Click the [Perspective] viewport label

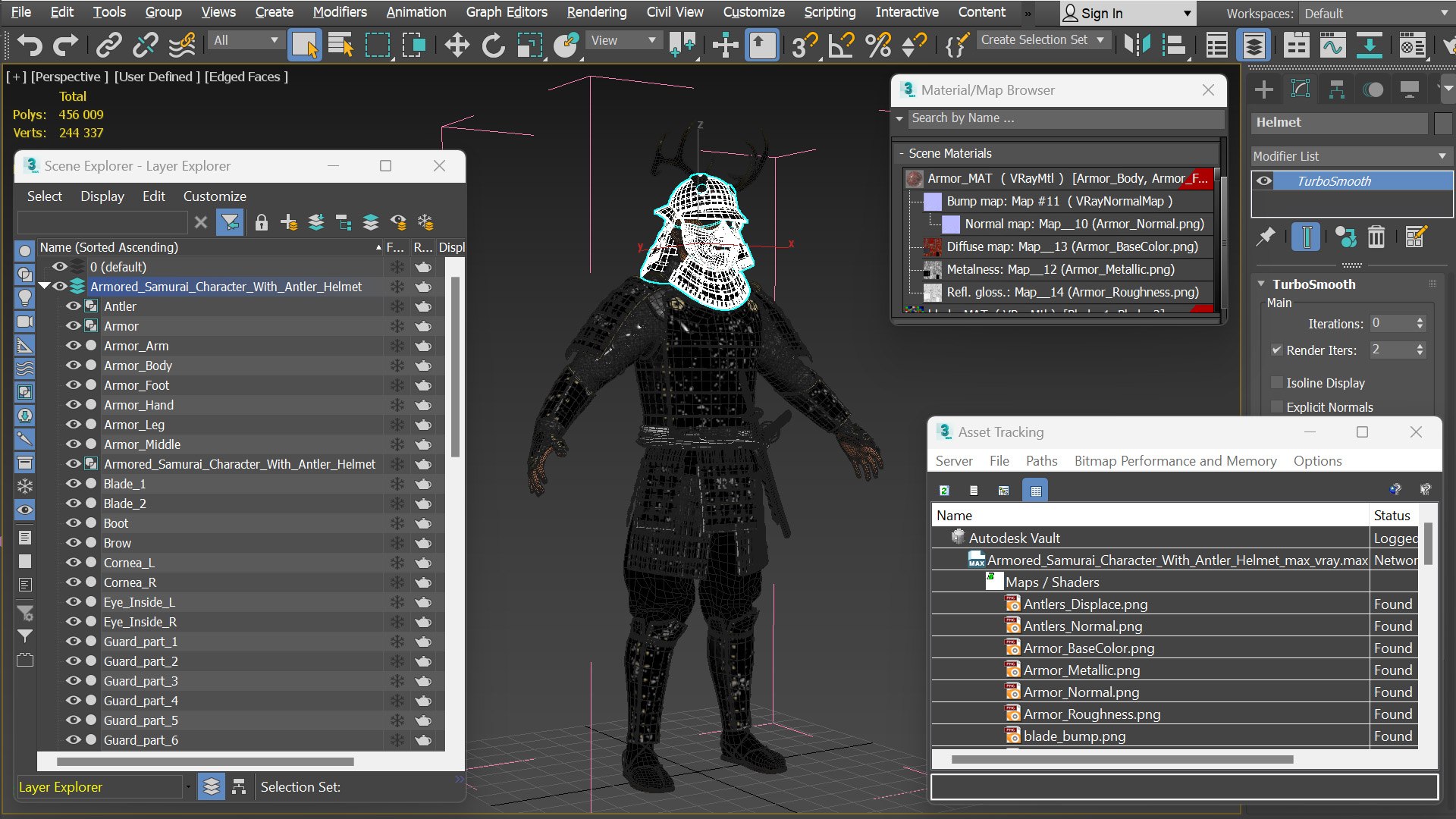pyautogui.click(x=70, y=77)
